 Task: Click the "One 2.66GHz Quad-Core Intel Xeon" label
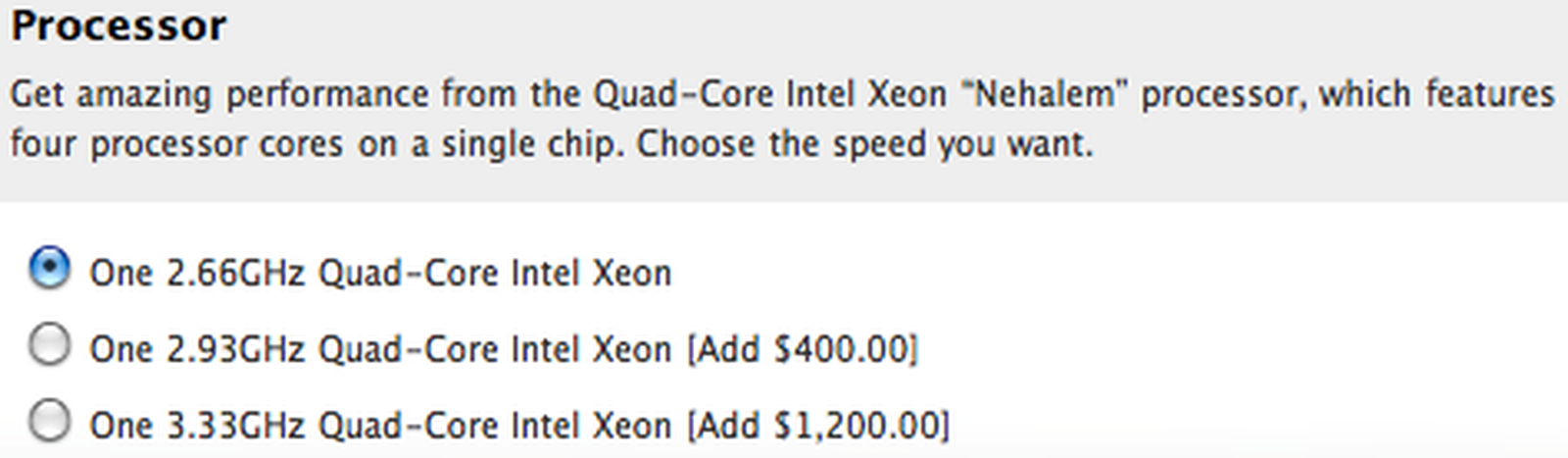coord(380,273)
